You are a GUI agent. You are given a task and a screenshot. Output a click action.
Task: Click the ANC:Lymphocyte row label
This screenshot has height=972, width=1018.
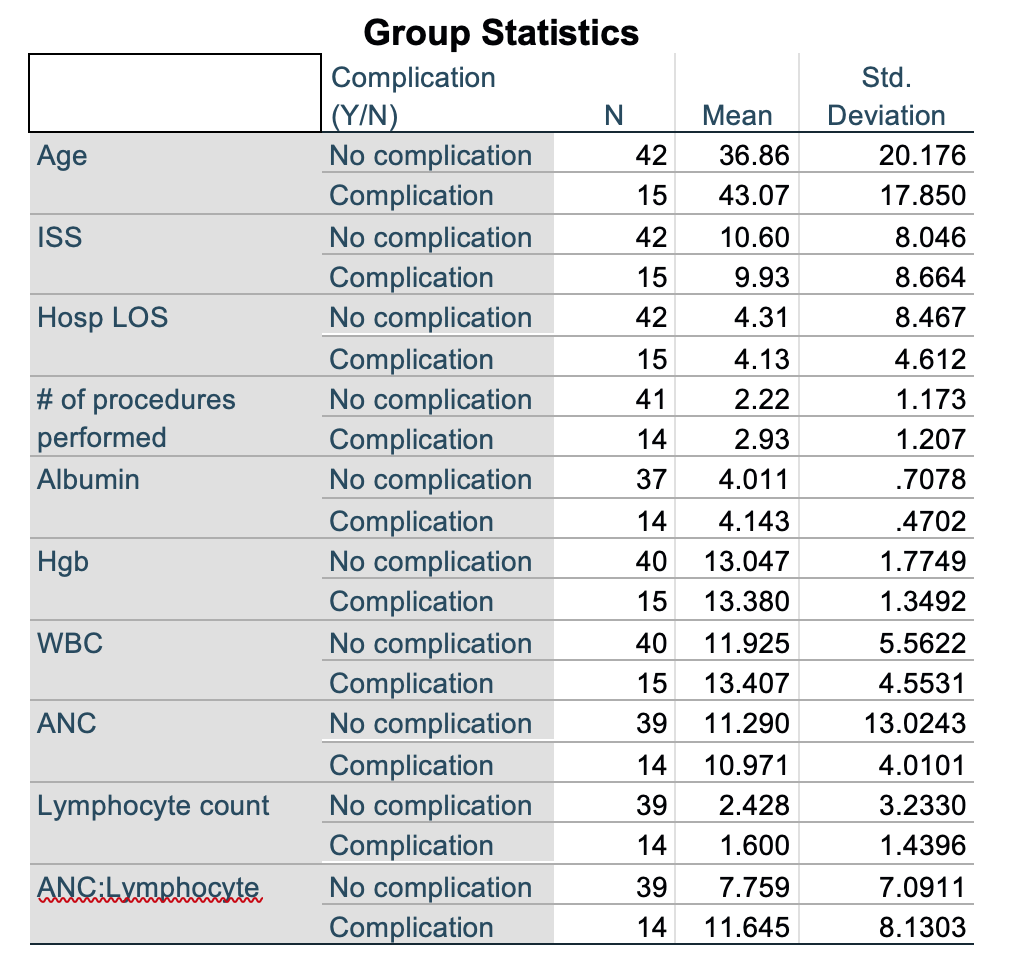pyautogui.click(x=148, y=887)
